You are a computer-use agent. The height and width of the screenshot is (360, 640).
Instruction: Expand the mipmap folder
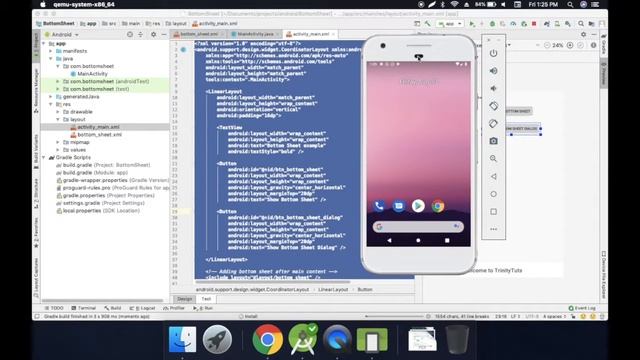58,142
